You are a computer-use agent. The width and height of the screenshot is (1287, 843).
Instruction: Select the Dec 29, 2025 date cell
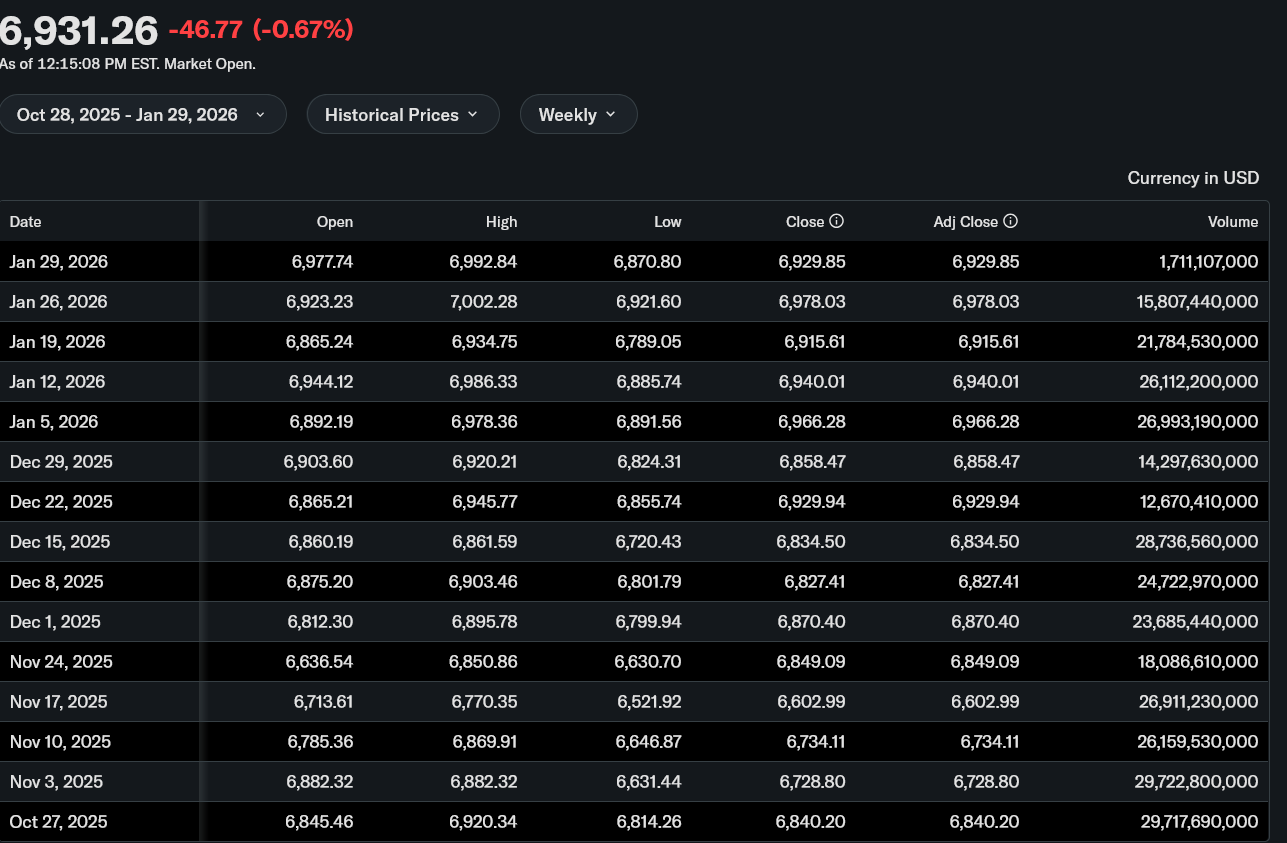[61, 462]
